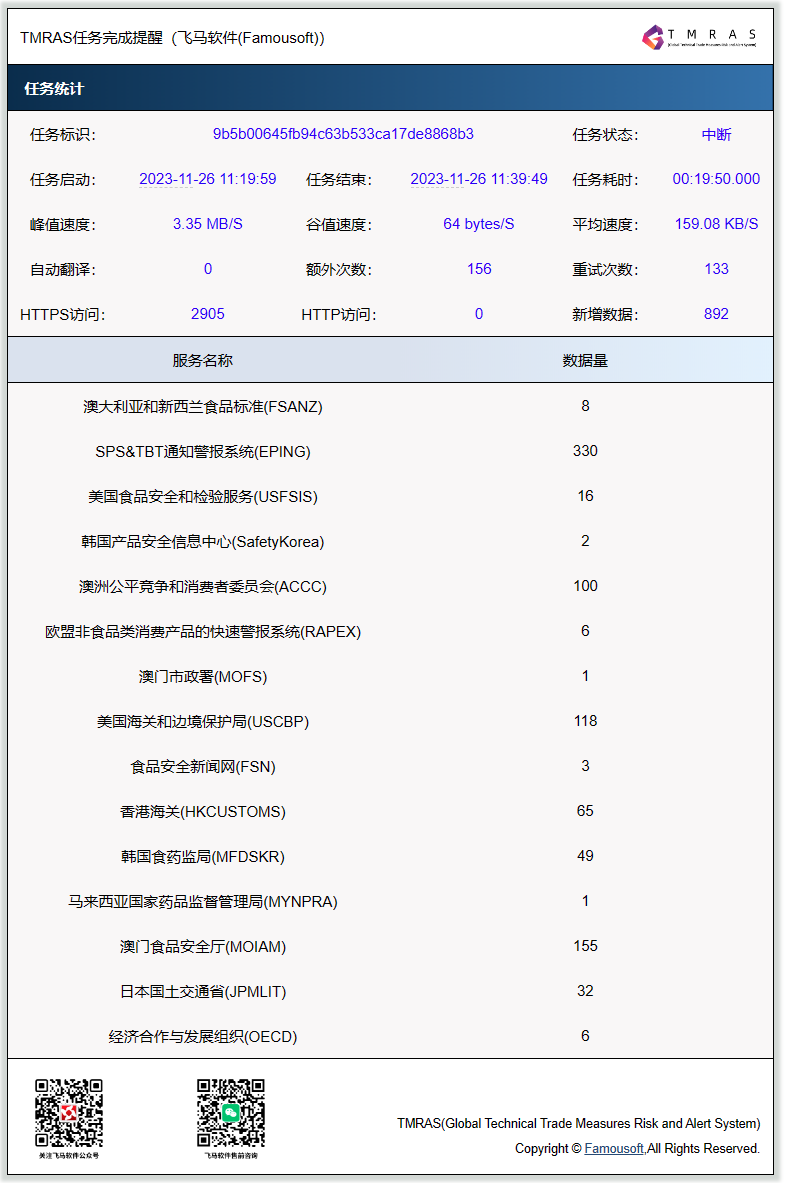Select row 美国食品安全和检验服务(USFSIS)
This screenshot has width=785, height=1183.
pyautogui.click(x=390, y=496)
